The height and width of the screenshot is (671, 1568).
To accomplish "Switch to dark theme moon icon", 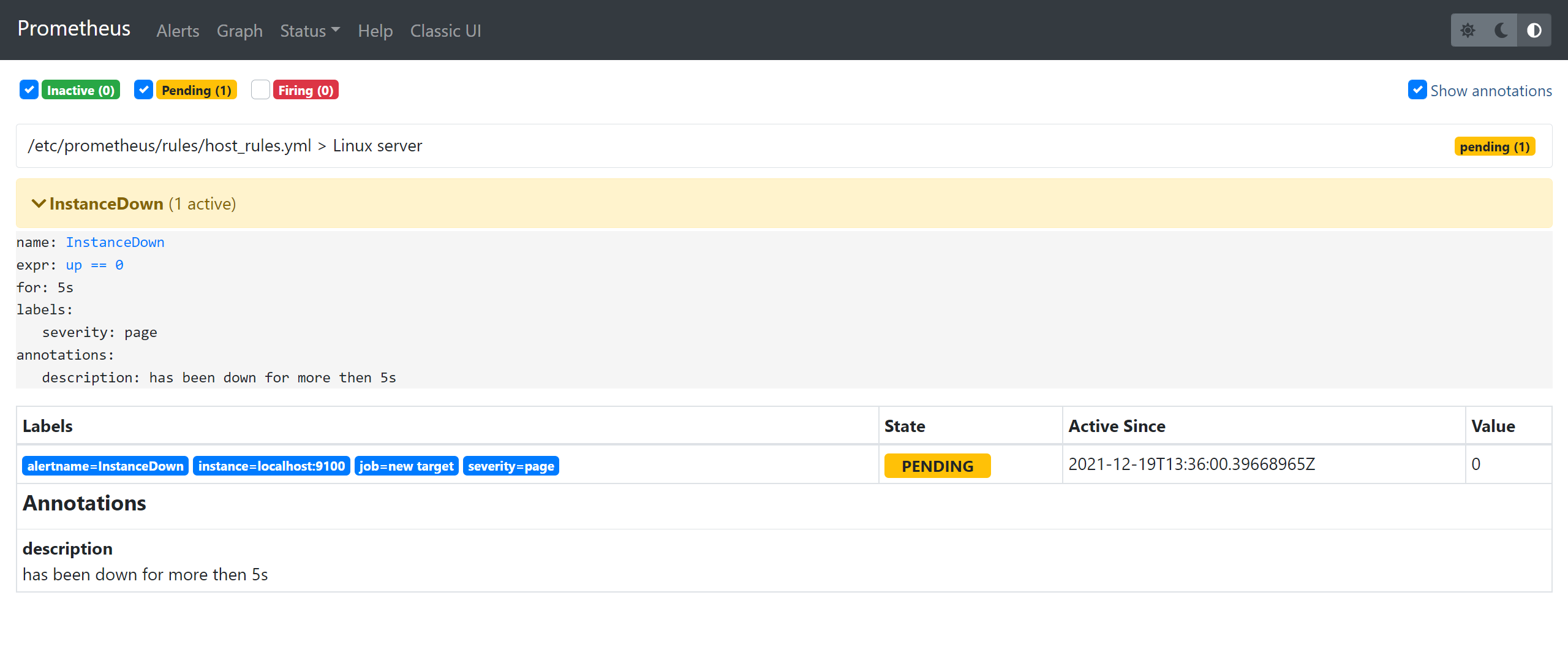I will [1501, 30].
